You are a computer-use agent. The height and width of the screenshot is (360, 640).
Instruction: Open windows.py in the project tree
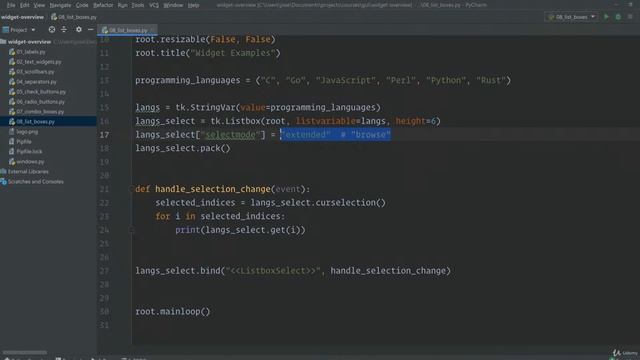(x=30, y=162)
